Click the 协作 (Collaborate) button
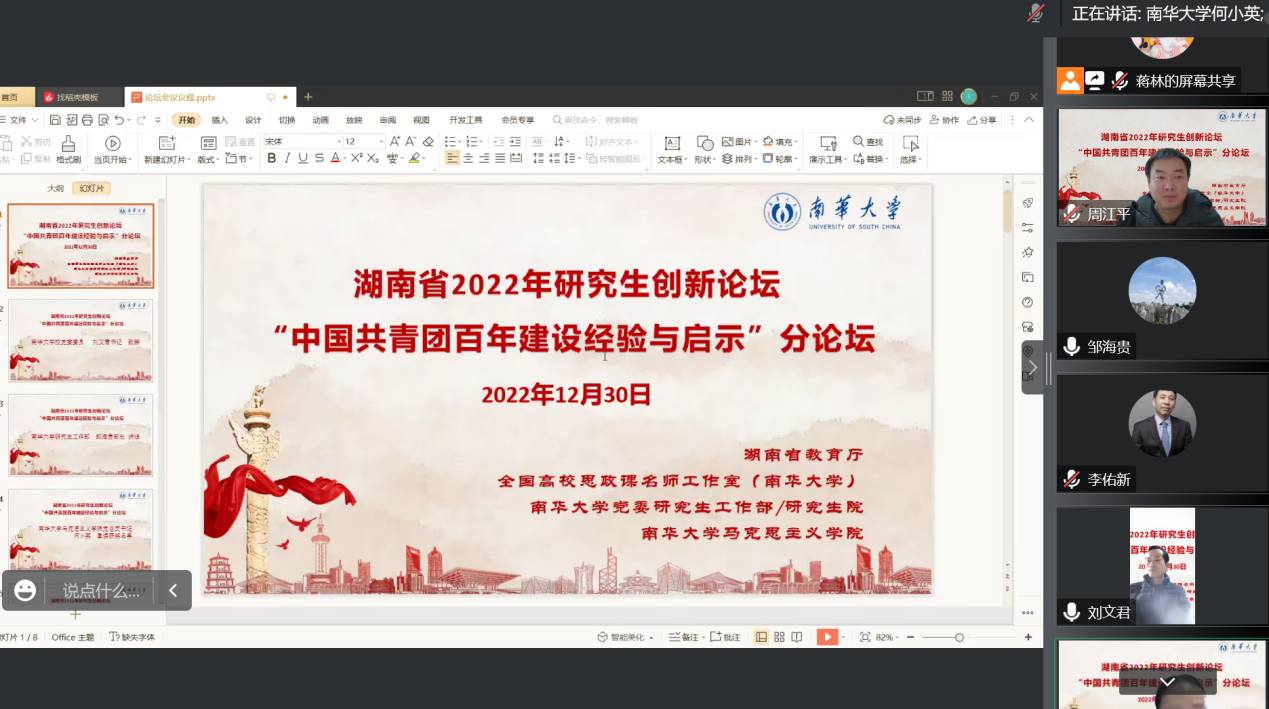1269x709 pixels. point(944,120)
